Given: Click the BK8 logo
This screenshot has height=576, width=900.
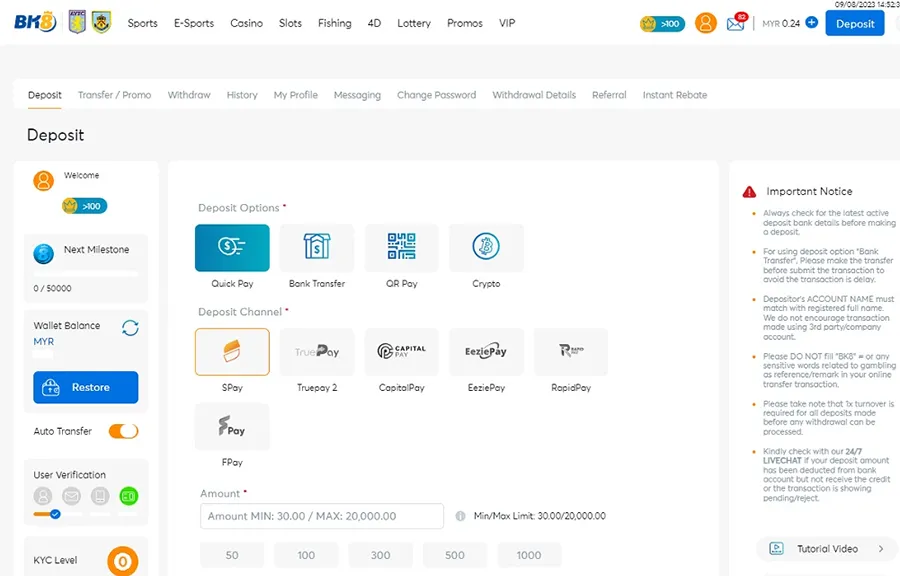Looking at the screenshot, I should pyautogui.click(x=35, y=22).
